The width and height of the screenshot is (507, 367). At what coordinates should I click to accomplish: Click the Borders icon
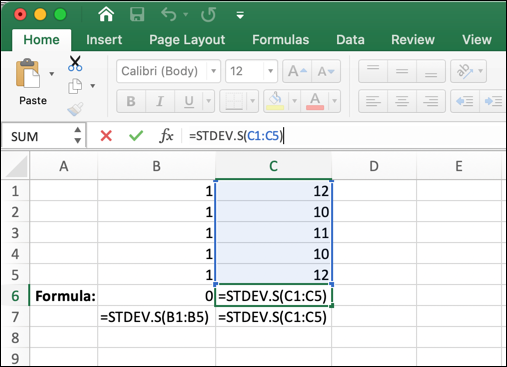point(234,101)
